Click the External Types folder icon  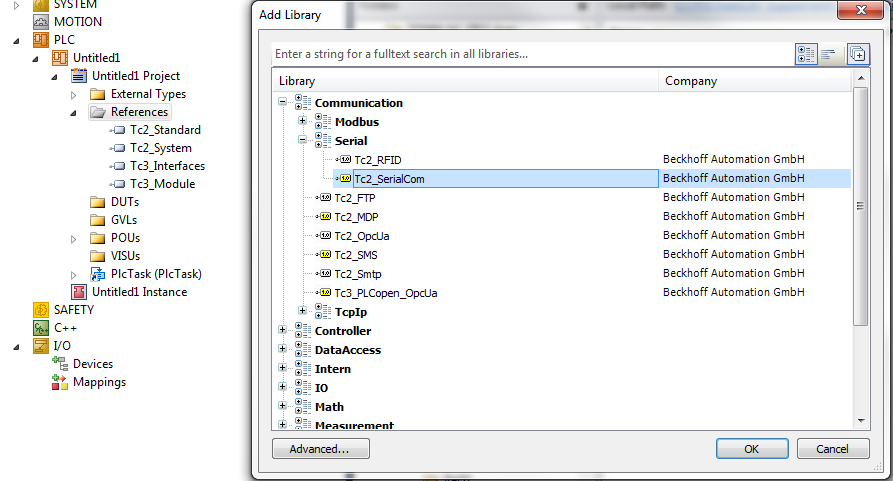coord(98,94)
